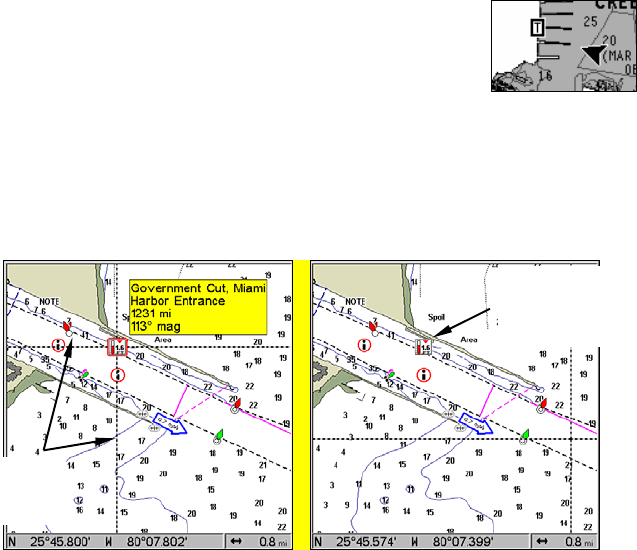Click the N 25°45.574' latitude readout

[x=355, y=541]
